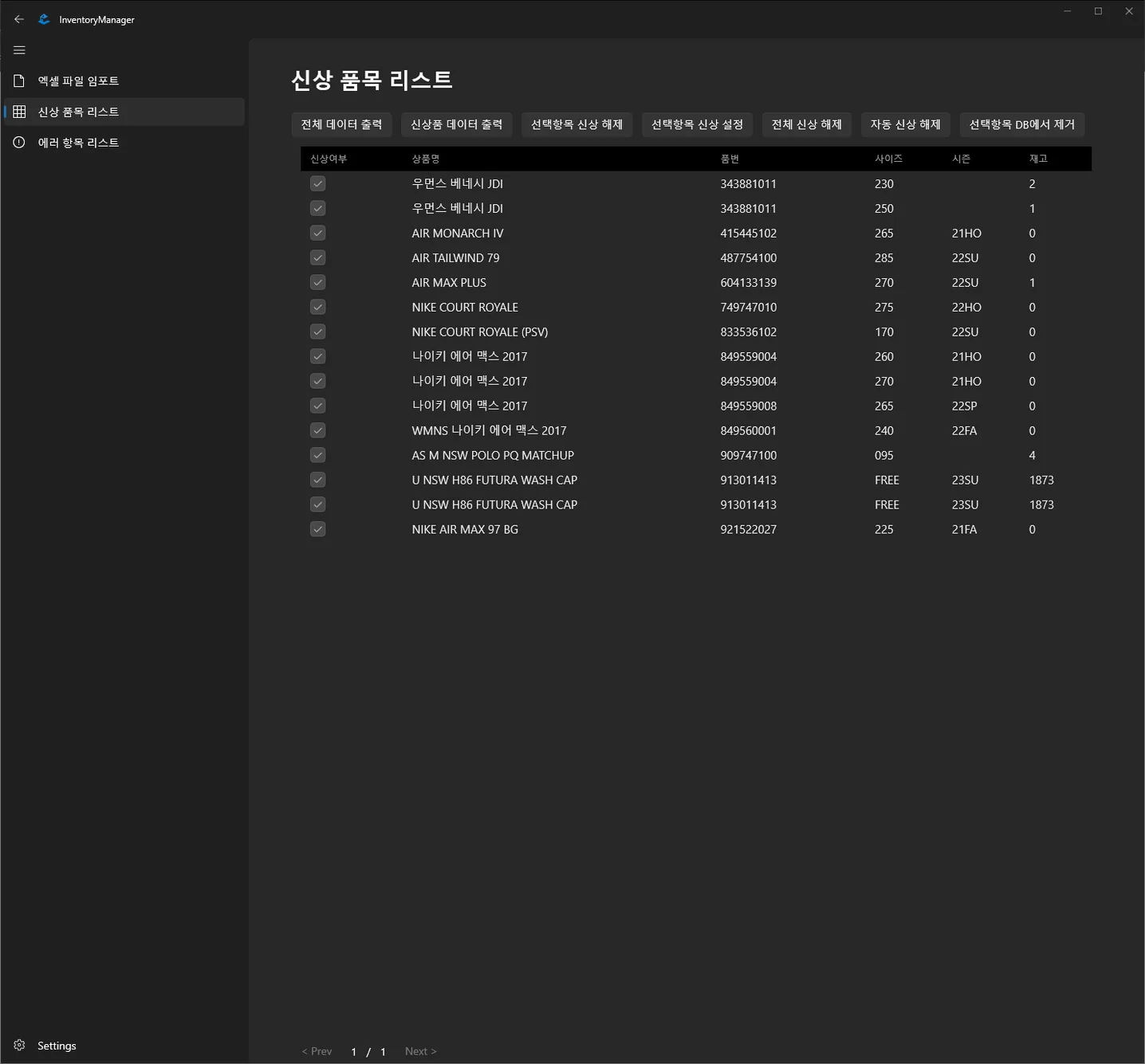Click the 품번 column header
This screenshot has height=1064, width=1145.
[x=730, y=159]
